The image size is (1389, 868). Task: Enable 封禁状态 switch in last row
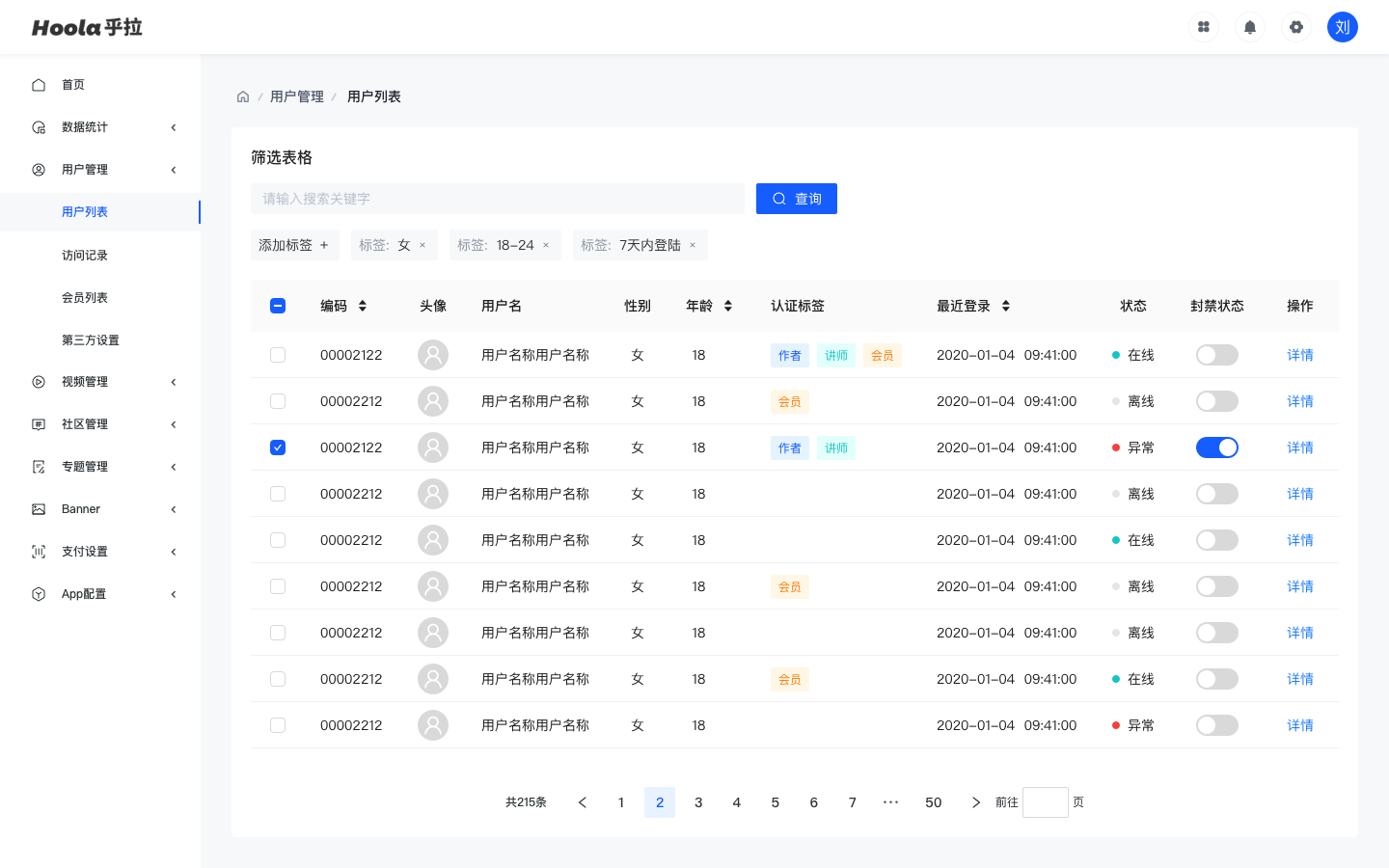[1217, 725]
